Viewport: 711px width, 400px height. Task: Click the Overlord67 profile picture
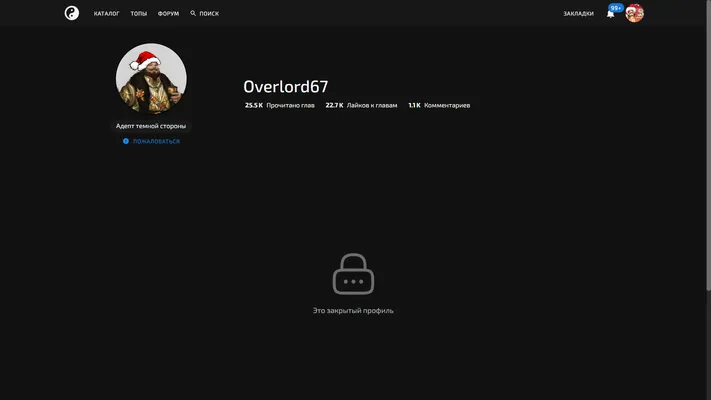(151, 78)
